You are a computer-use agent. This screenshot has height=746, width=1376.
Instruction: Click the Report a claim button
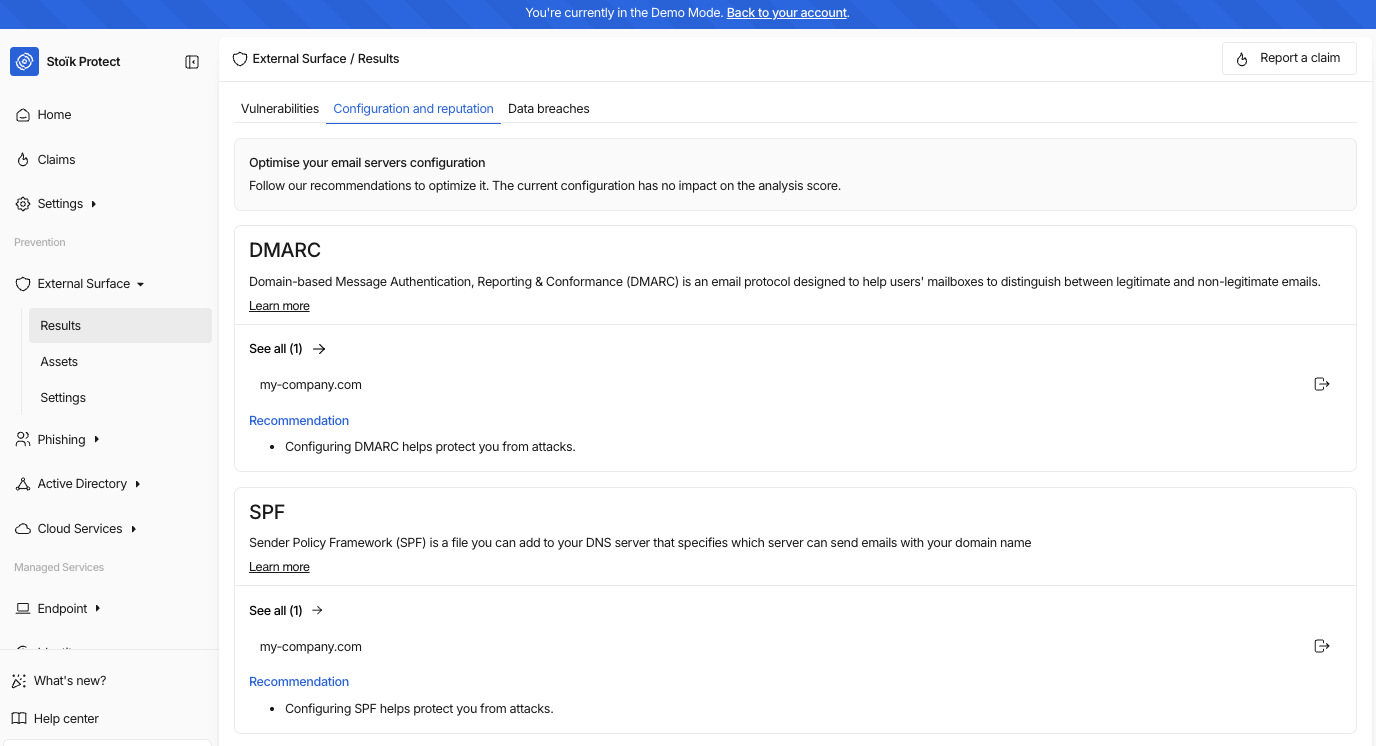coord(1289,59)
